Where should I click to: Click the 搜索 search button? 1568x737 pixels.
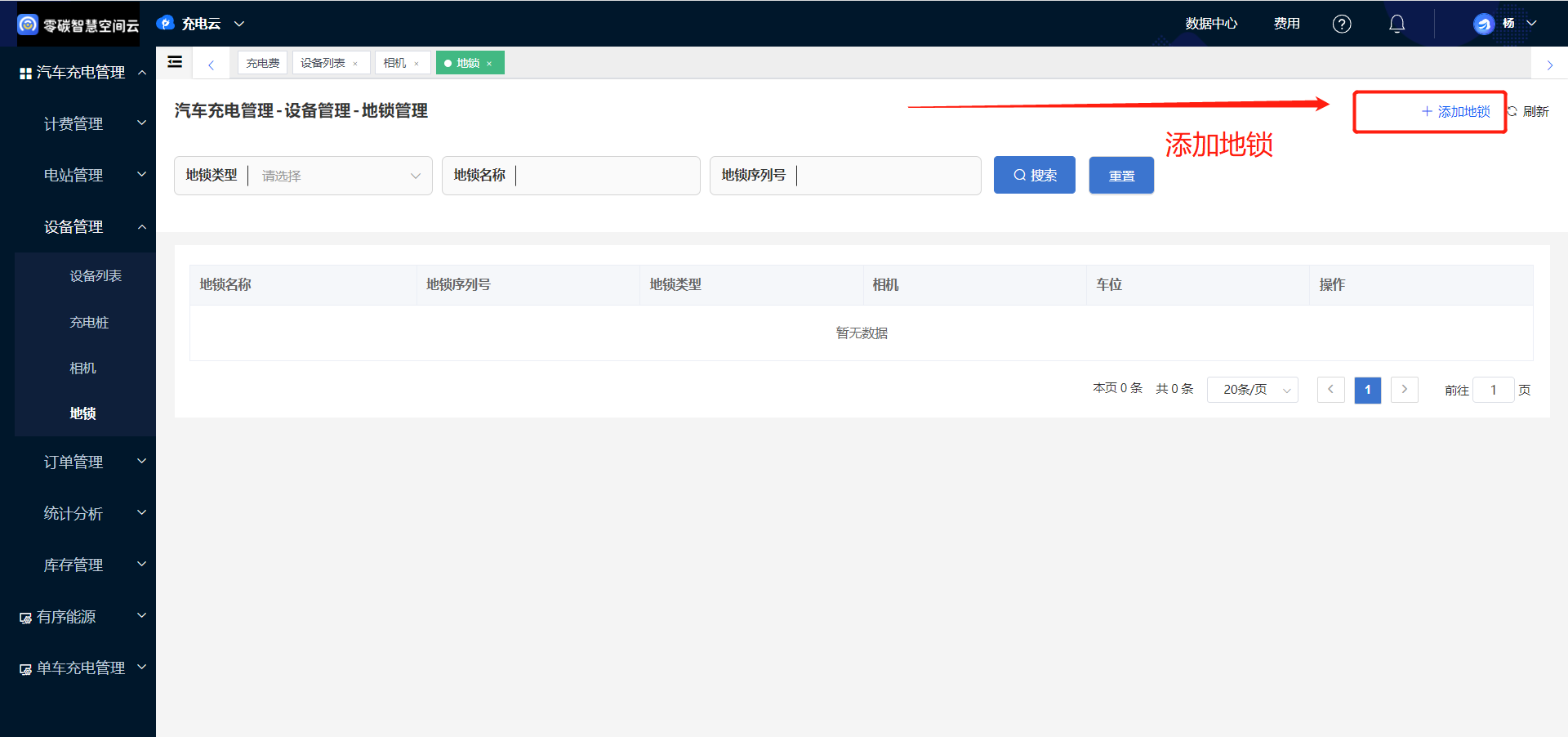point(1035,175)
